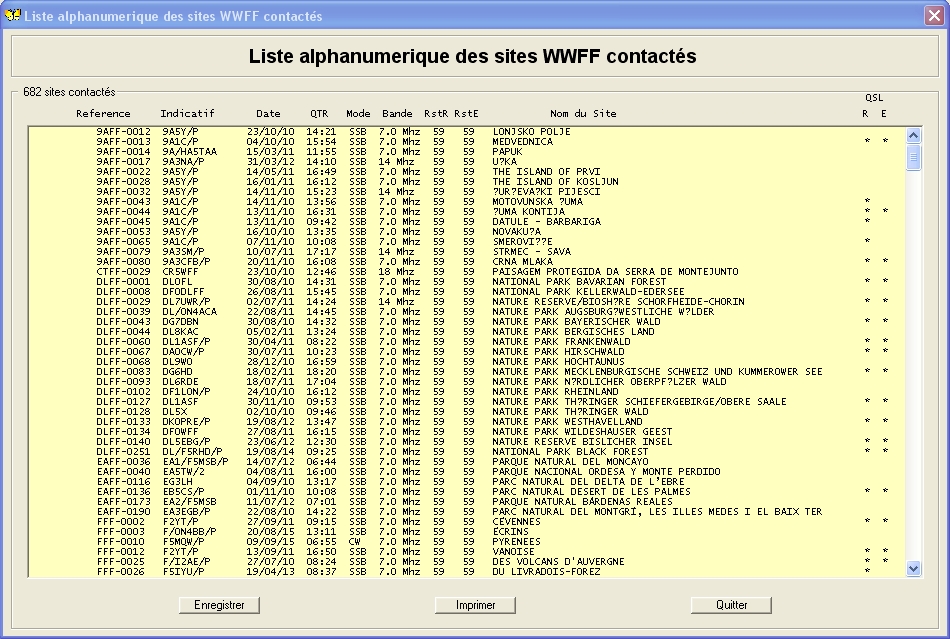Select the row with callsign DL5X
This screenshot has width=950, height=639.
click(467, 411)
